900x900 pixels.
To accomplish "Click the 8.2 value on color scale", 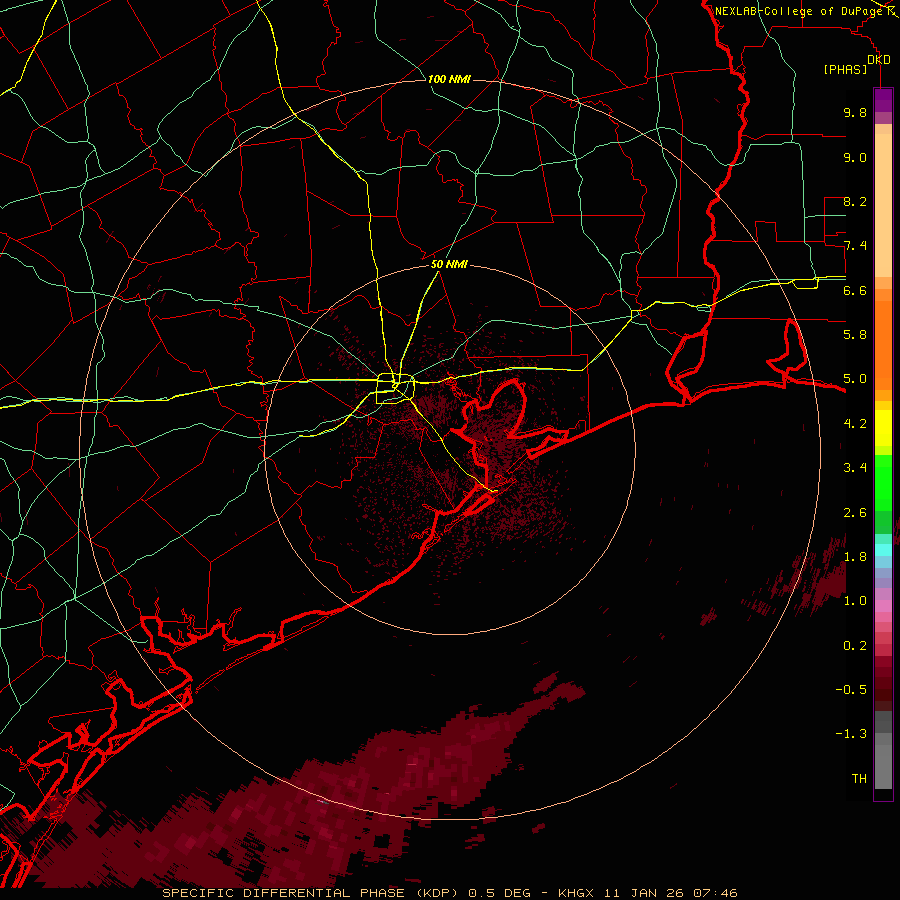I will (855, 201).
